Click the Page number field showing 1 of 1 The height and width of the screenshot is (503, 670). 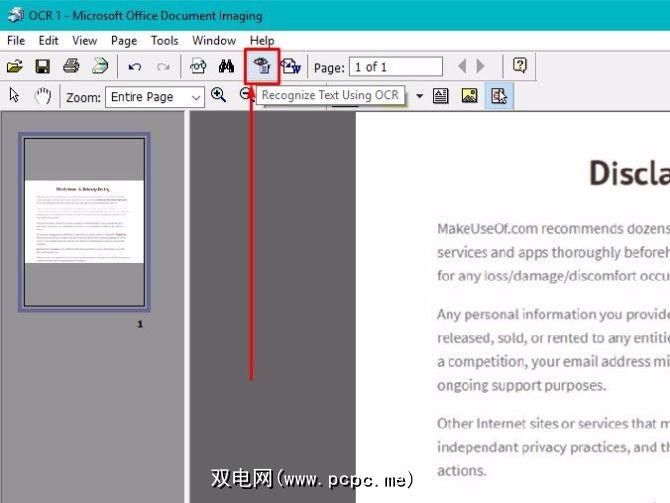tap(396, 67)
